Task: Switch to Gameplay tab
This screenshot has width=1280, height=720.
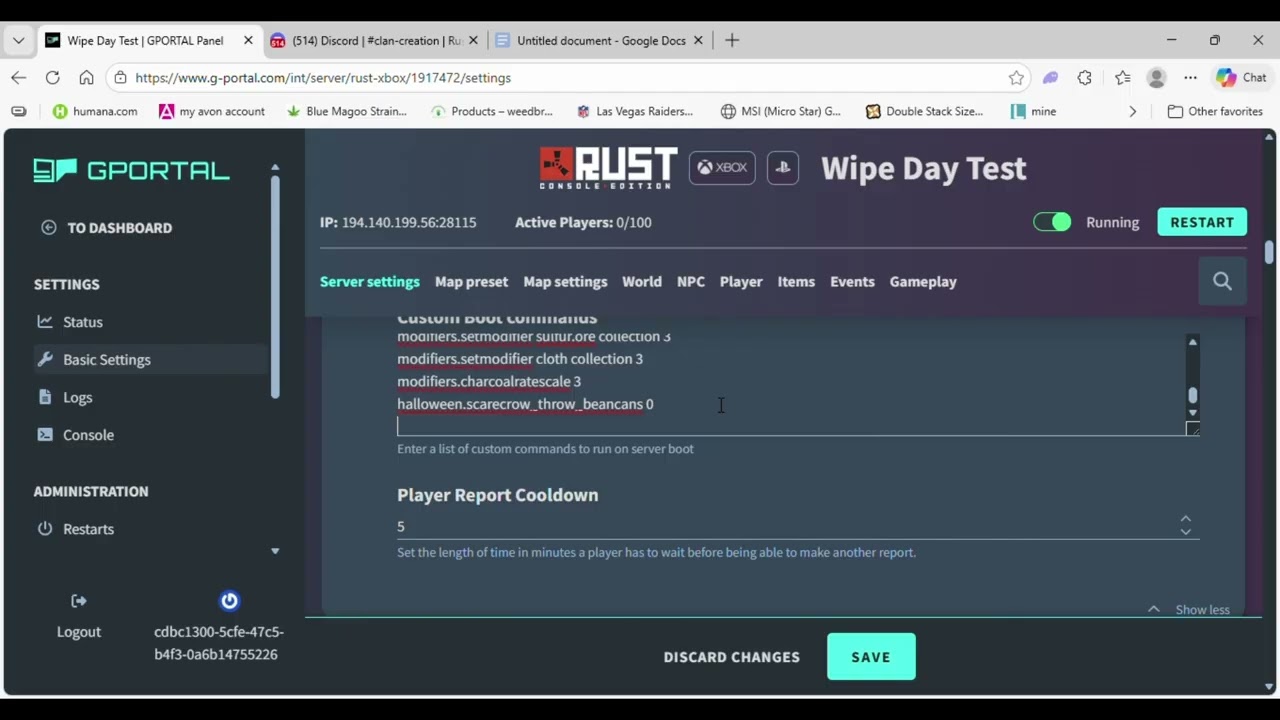Action: coord(923,282)
